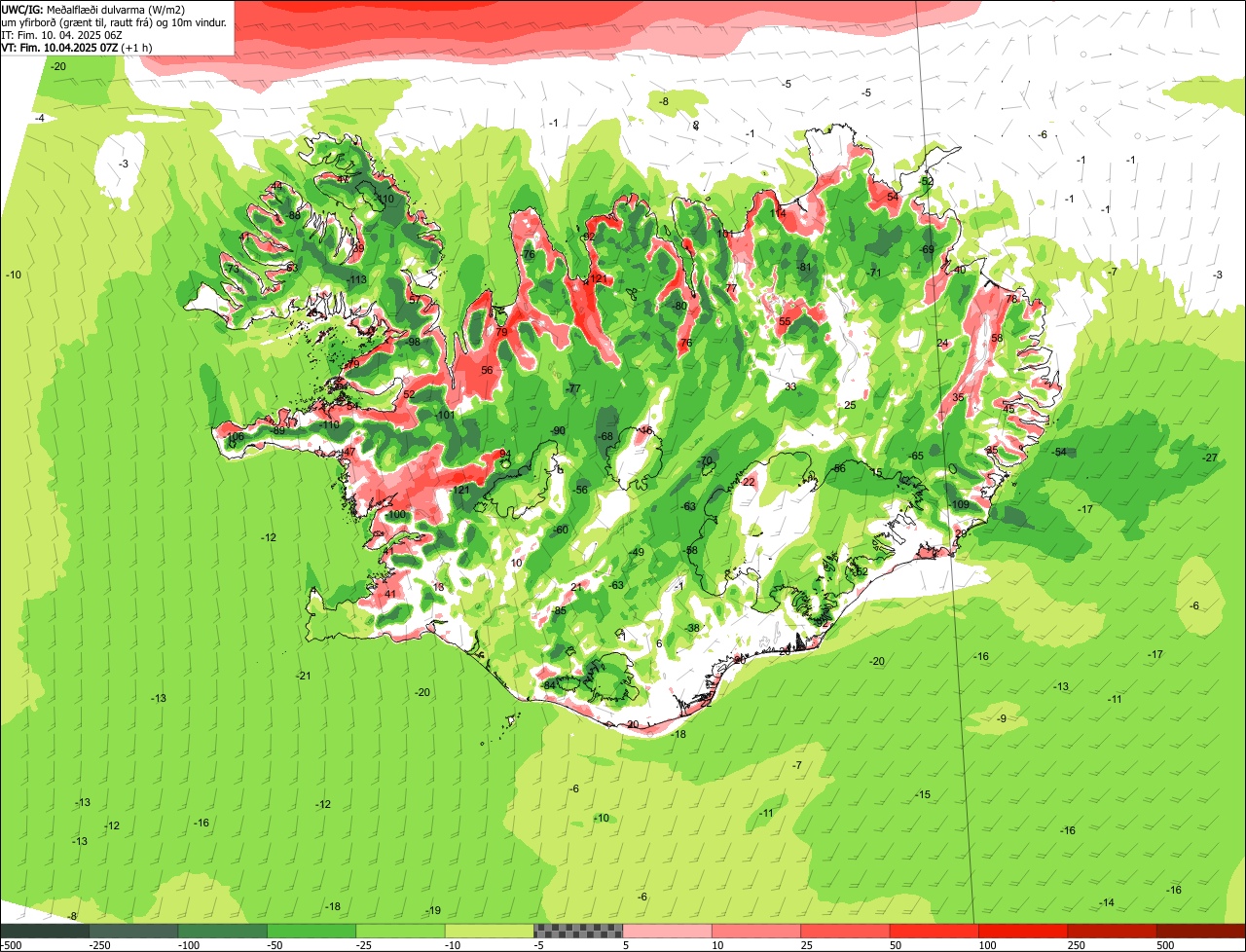This screenshot has width=1246, height=952.
Task: Click the map value '-69' in the northeast
Action: point(927,249)
